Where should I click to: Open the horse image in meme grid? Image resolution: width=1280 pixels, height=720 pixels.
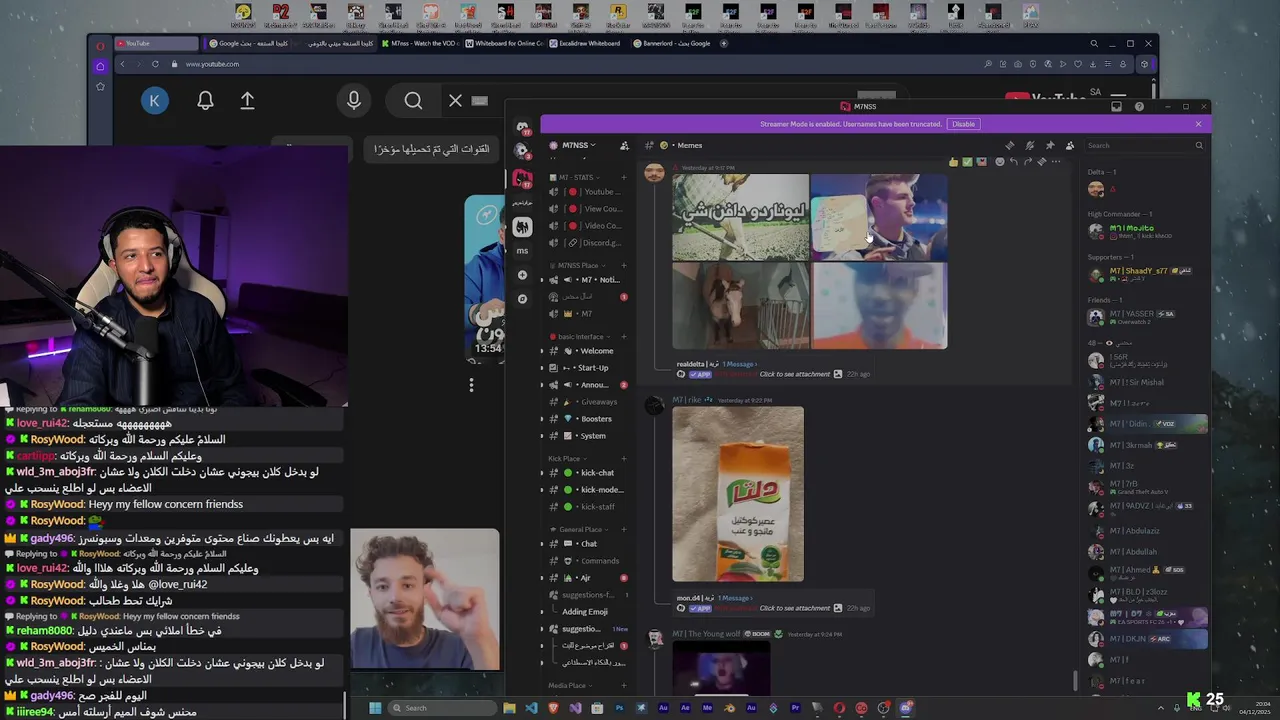tap(741, 306)
